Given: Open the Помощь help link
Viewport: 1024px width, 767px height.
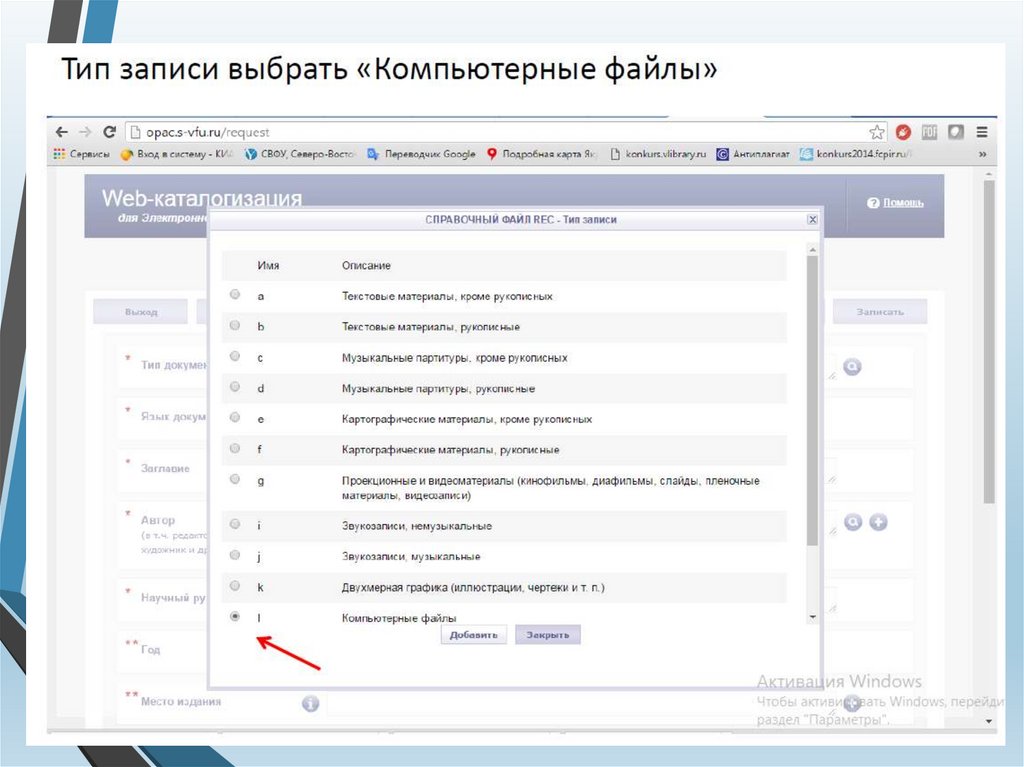Looking at the screenshot, I should coord(896,202).
